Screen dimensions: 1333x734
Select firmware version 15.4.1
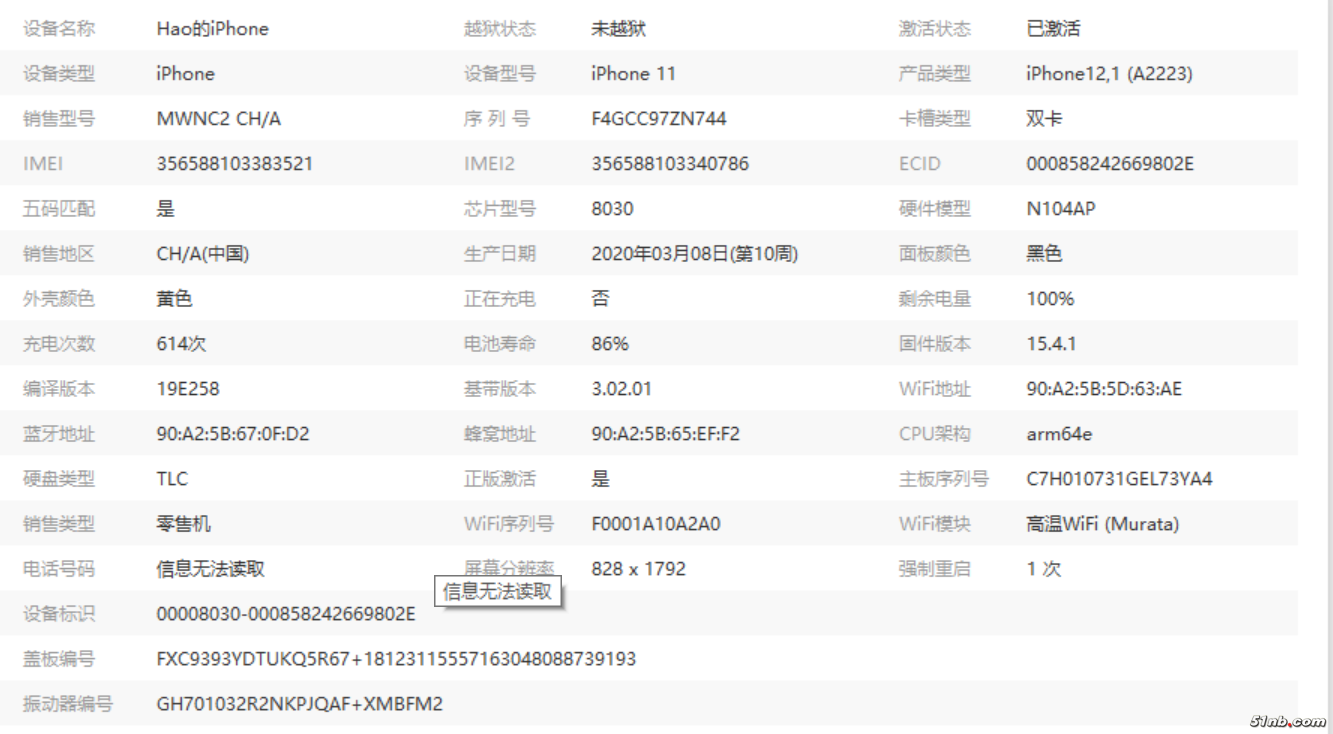click(1050, 344)
